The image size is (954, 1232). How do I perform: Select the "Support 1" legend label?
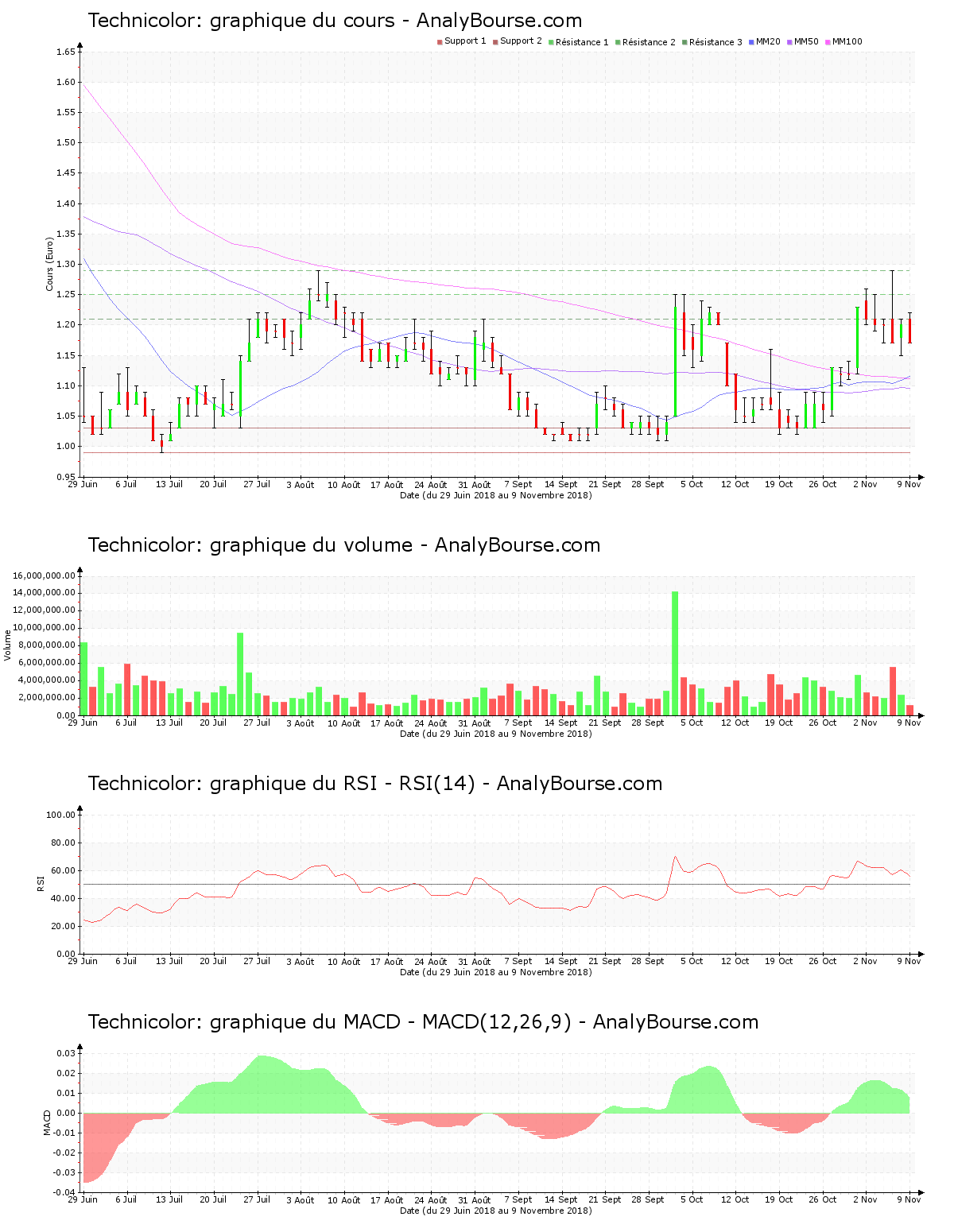pos(465,41)
